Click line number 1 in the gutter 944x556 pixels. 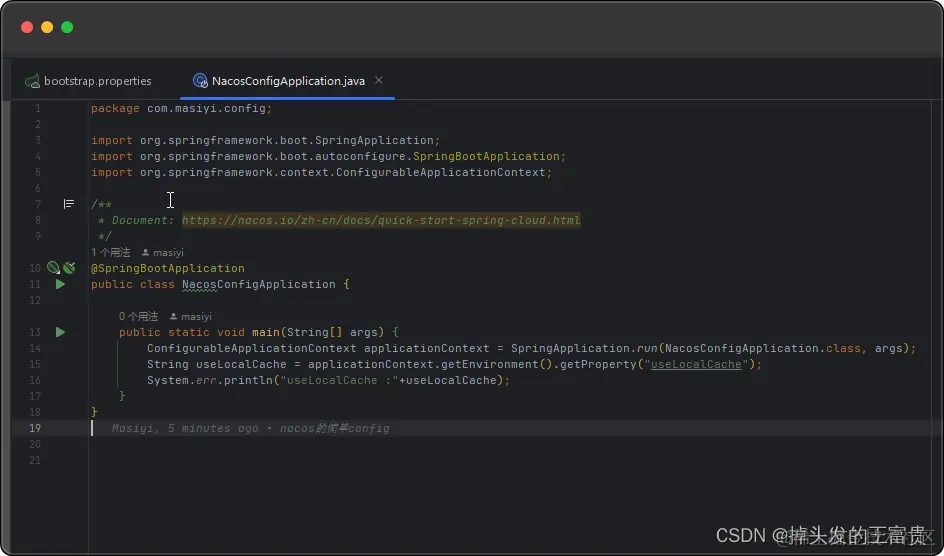(38, 108)
